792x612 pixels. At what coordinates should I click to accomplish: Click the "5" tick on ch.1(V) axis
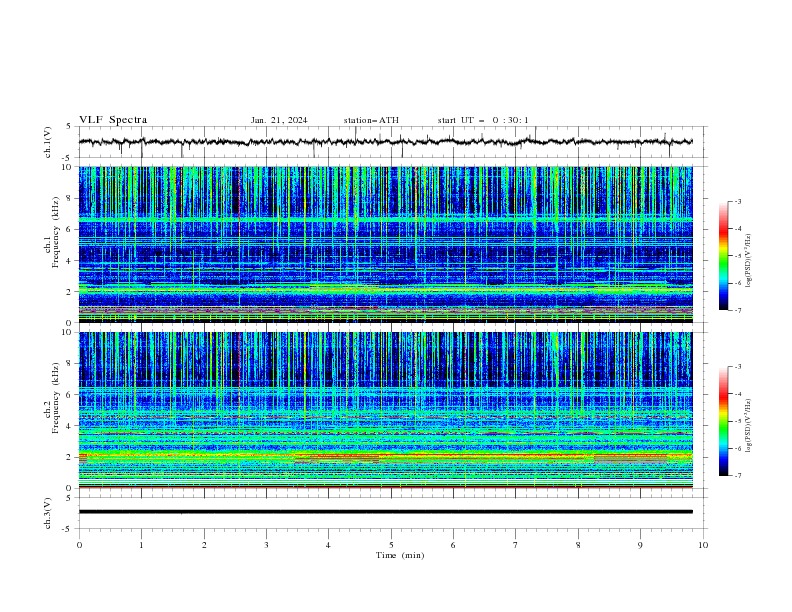pos(69,126)
